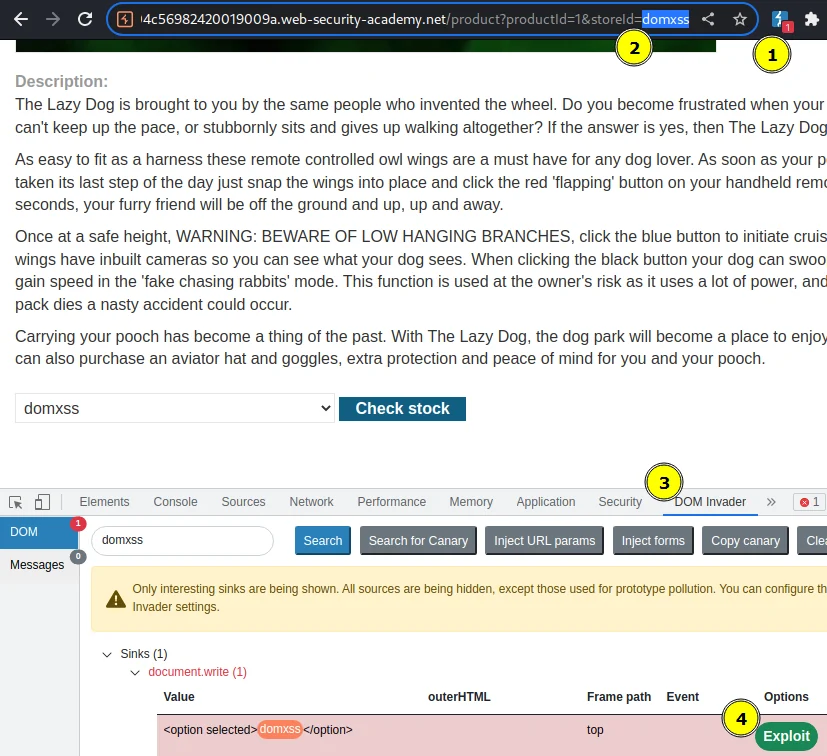827x756 pixels.
Task: Open the Network tab
Action: (311, 502)
